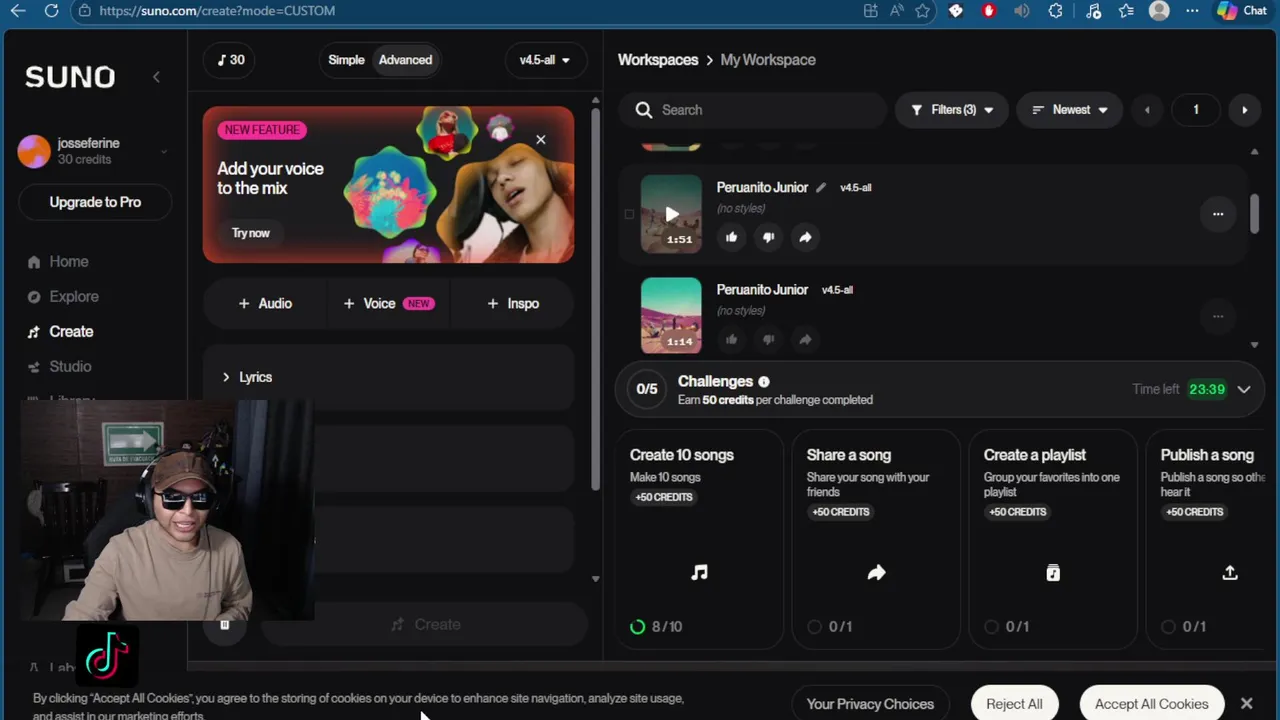Go to next page arrow
Viewport: 1280px width, 720px height.
(x=1245, y=110)
